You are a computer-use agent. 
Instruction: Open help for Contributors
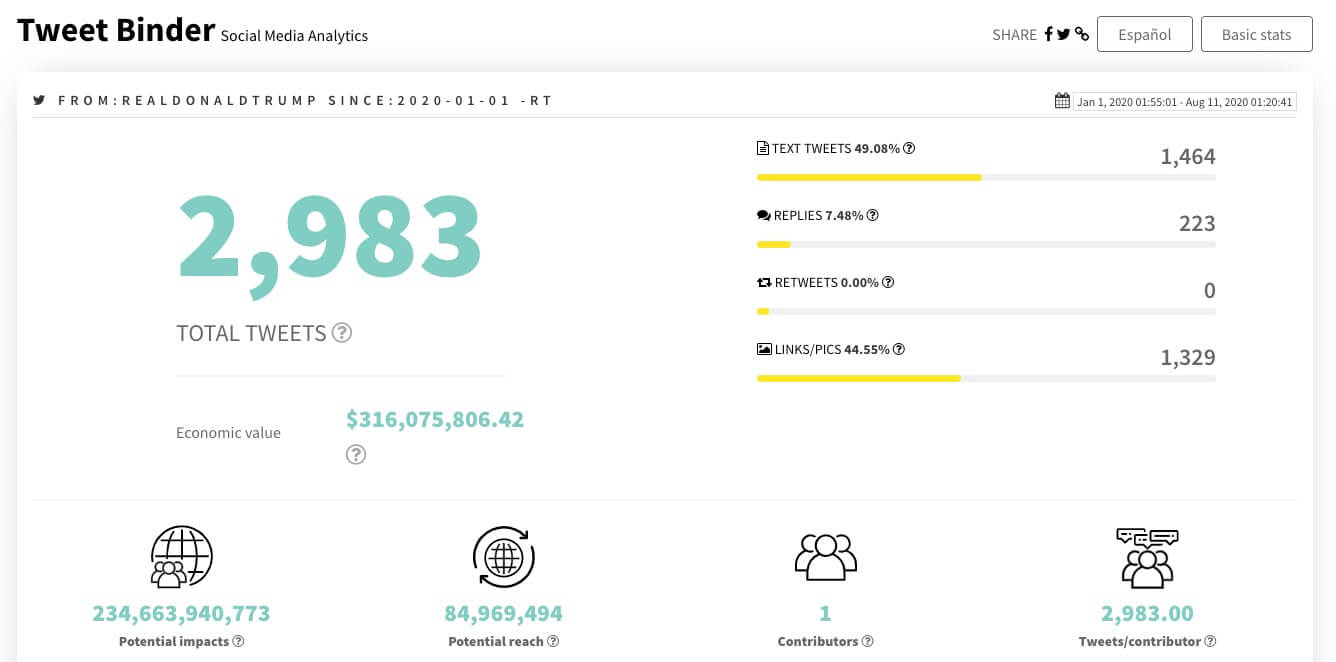868,641
